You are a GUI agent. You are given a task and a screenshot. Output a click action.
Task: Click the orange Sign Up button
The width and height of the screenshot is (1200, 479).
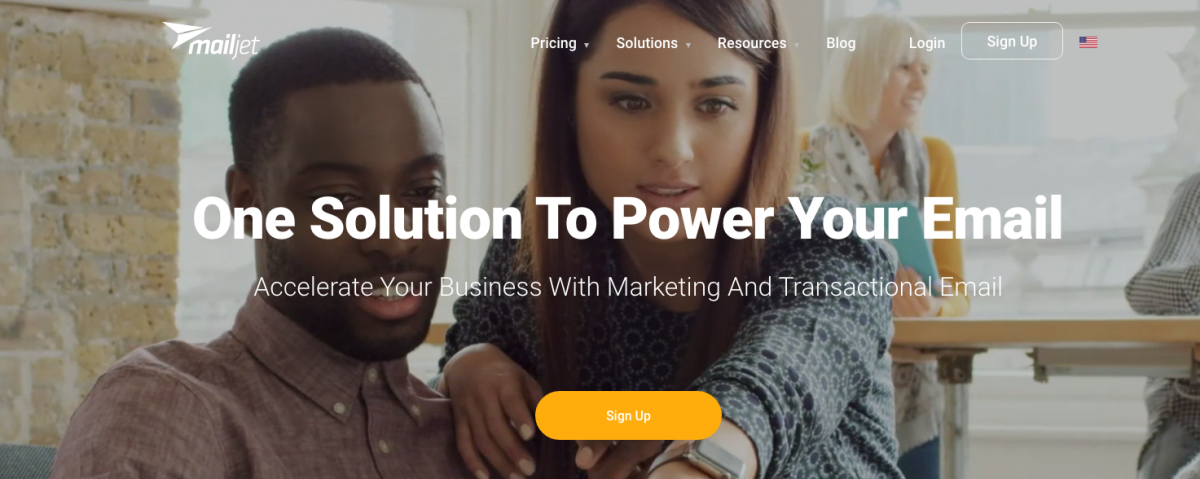pos(628,416)
